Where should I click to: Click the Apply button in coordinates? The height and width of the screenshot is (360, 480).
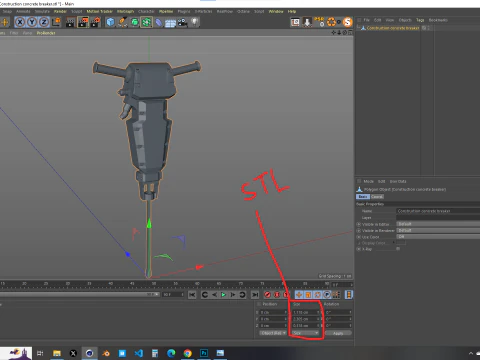coord(338,333)
